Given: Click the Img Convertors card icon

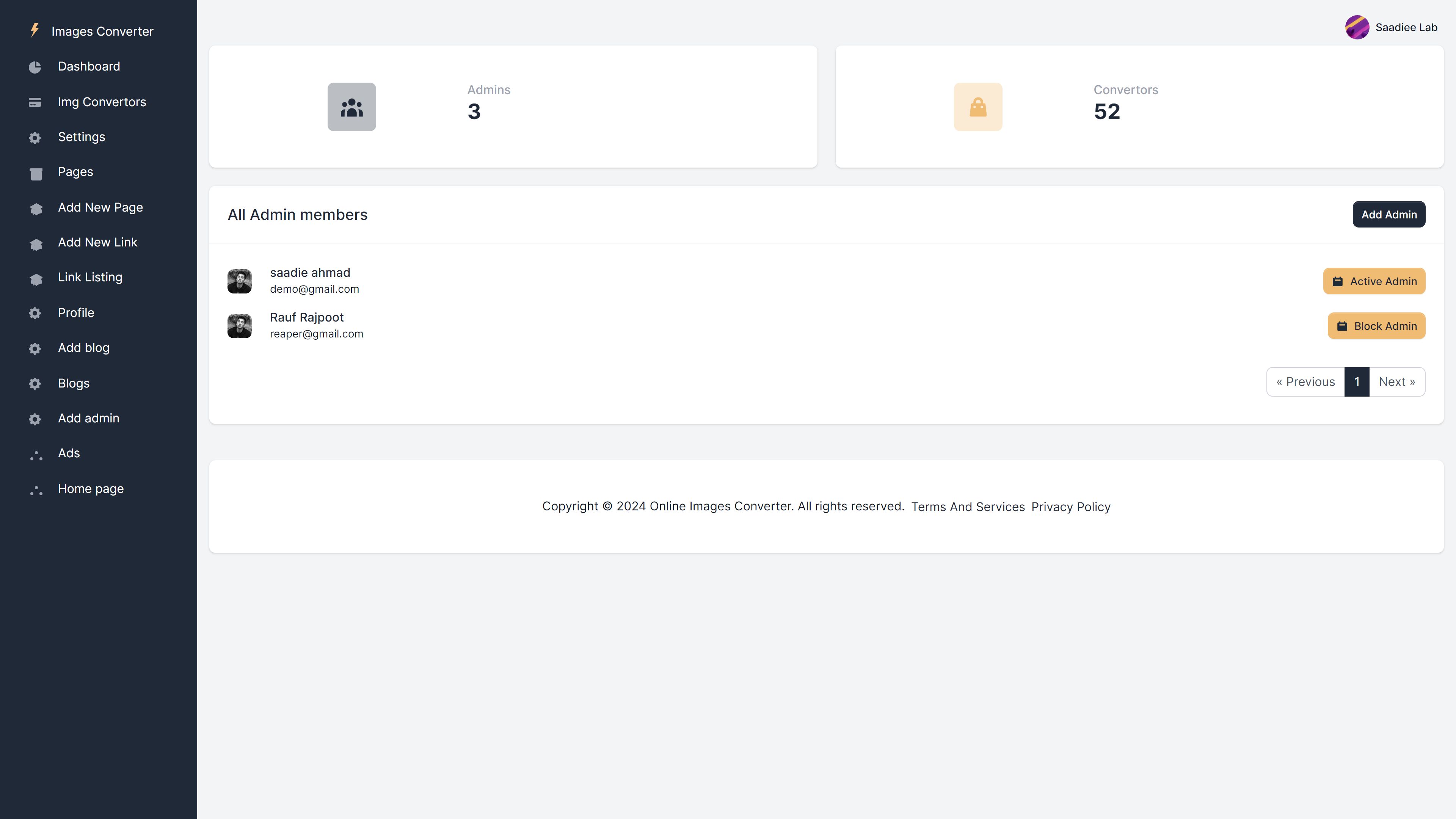Looking at the screenshot, I should [35, 102].
